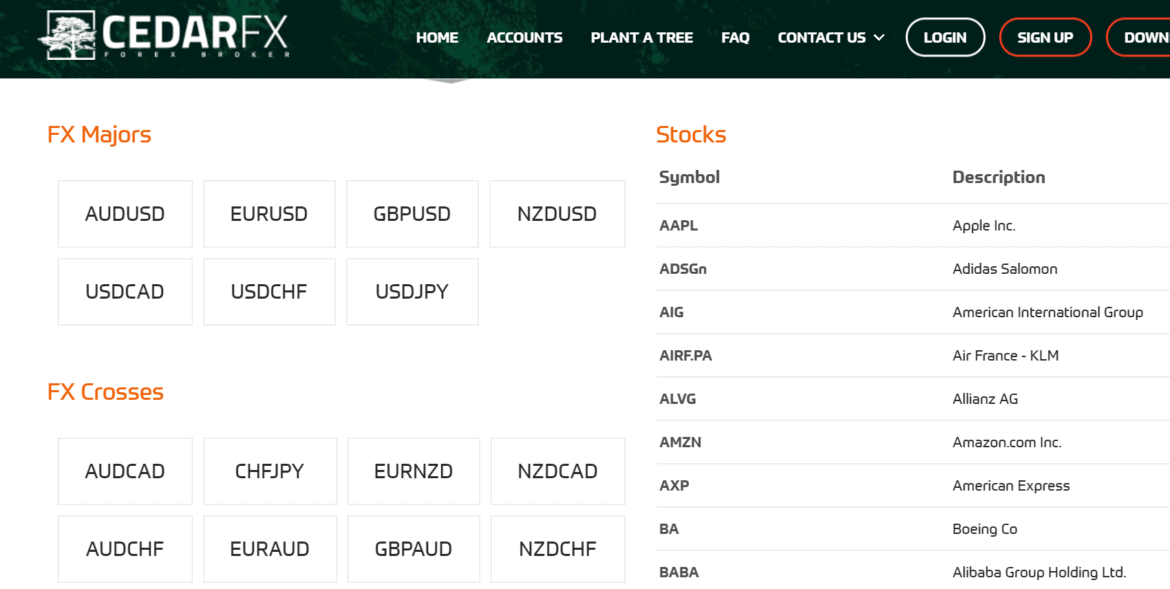This screenshot has height=589, width=1170.
Task: Open the CONTACT US dropdown menu
Action: 822,37
